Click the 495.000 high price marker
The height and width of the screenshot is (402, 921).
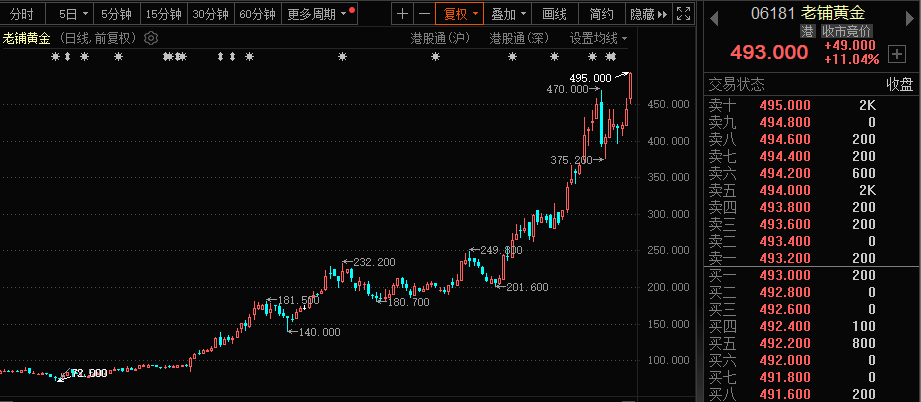tap(589, 77)
